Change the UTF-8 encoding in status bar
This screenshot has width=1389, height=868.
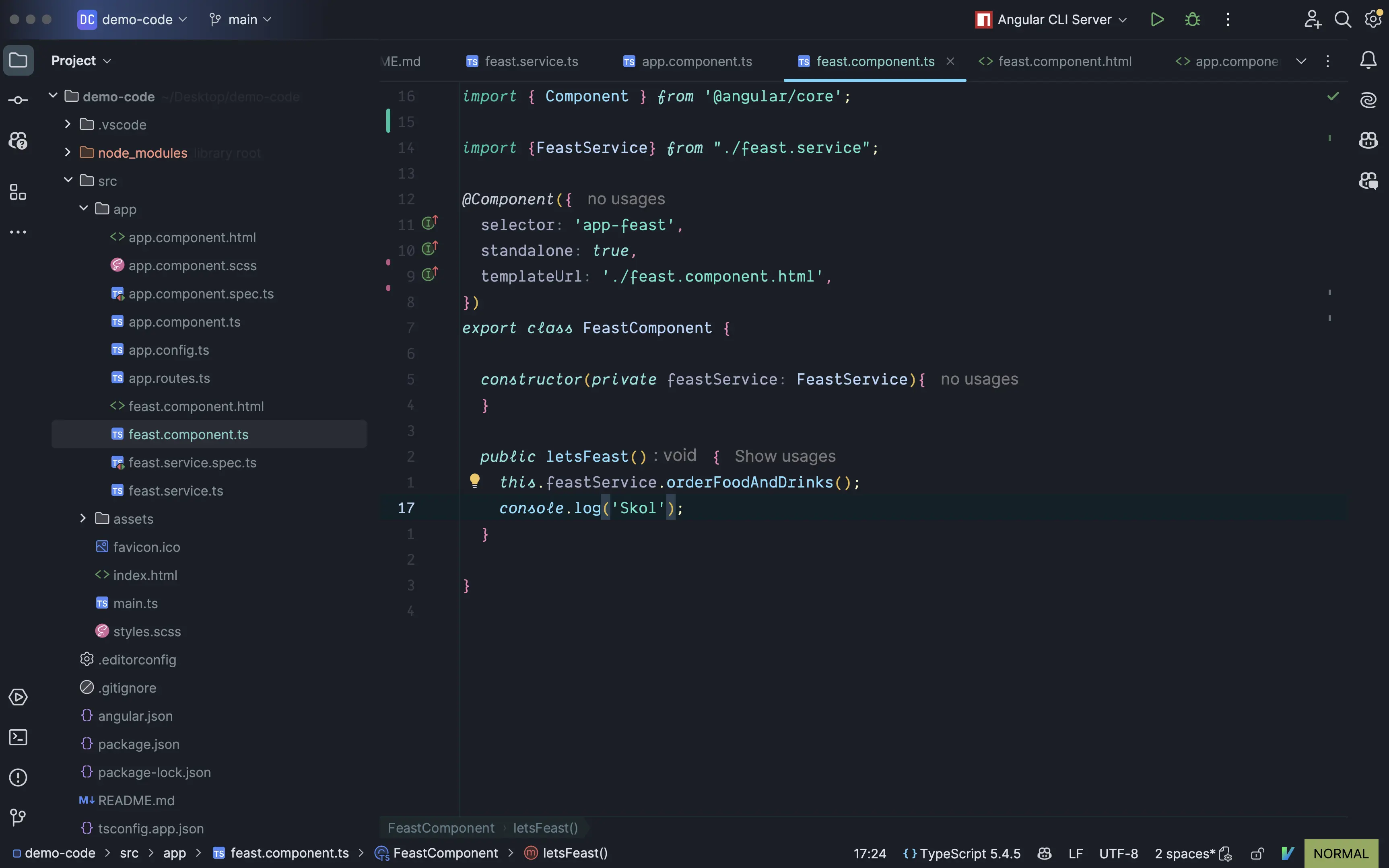1118,854
